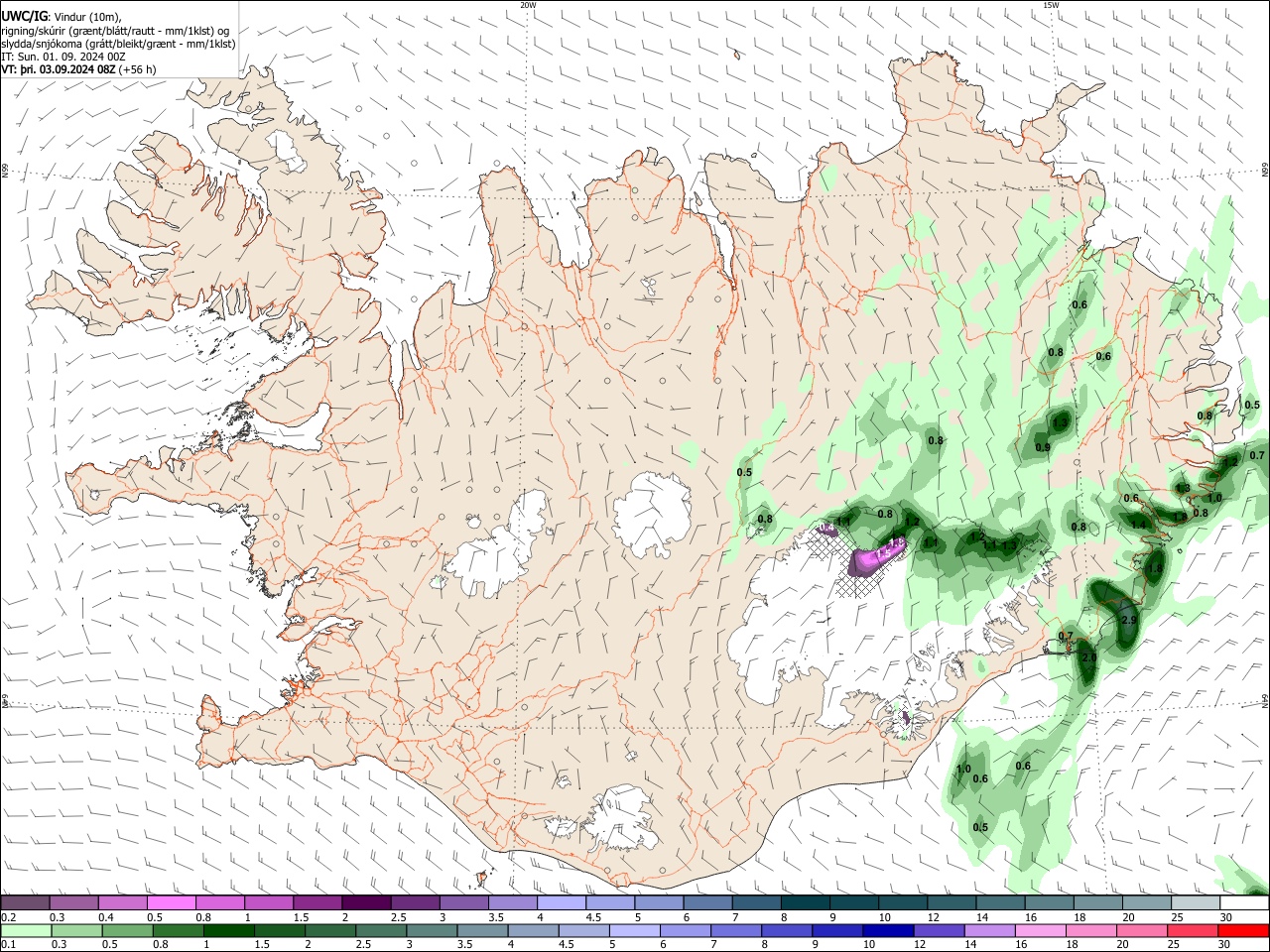This screenshot has width=1270, height=952.
Task: Pick lower legend swatch between 14 and 16
Action: coord(990,930)
